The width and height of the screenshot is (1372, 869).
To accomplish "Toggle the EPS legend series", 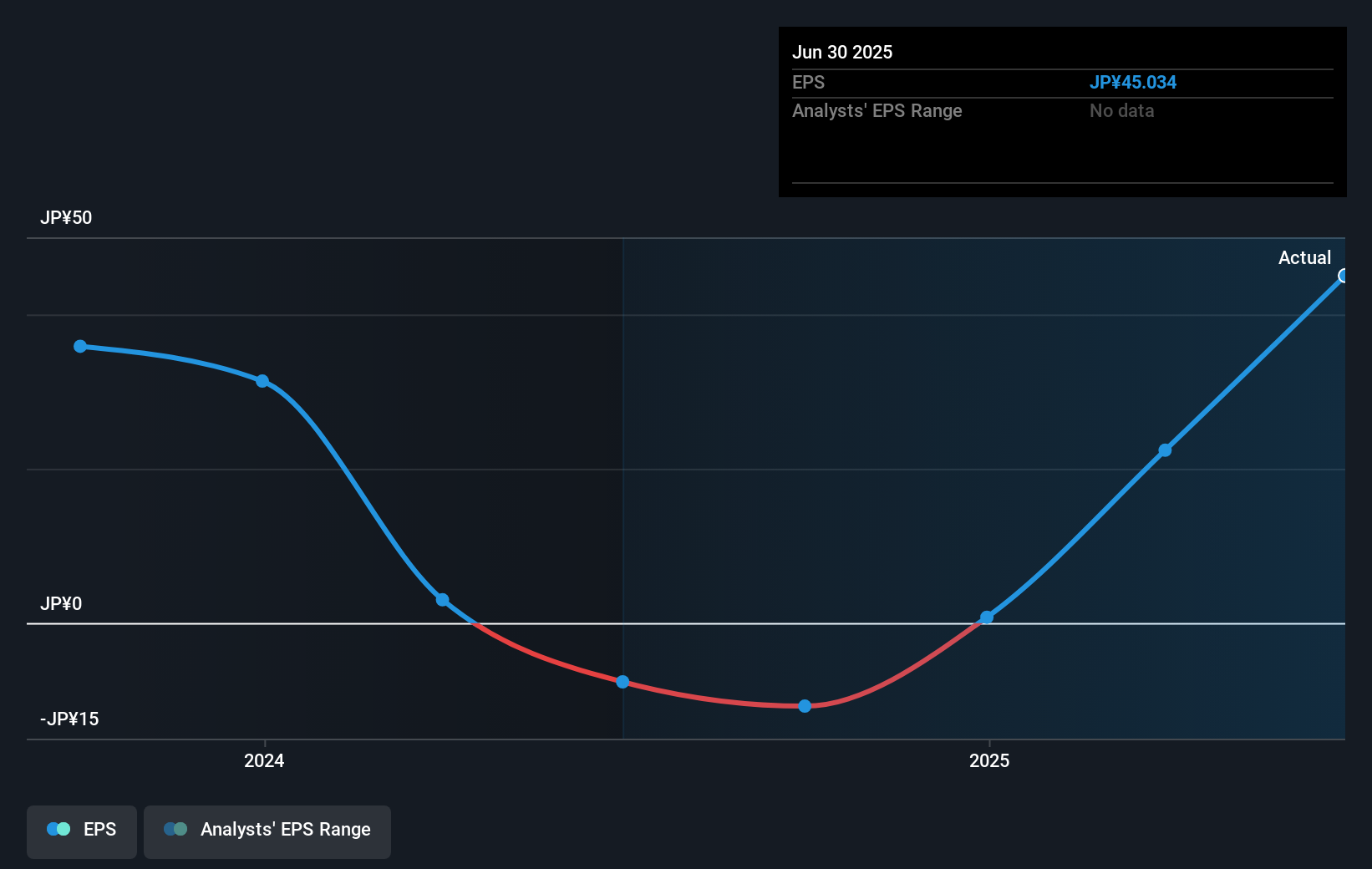I will pos(82,831).
